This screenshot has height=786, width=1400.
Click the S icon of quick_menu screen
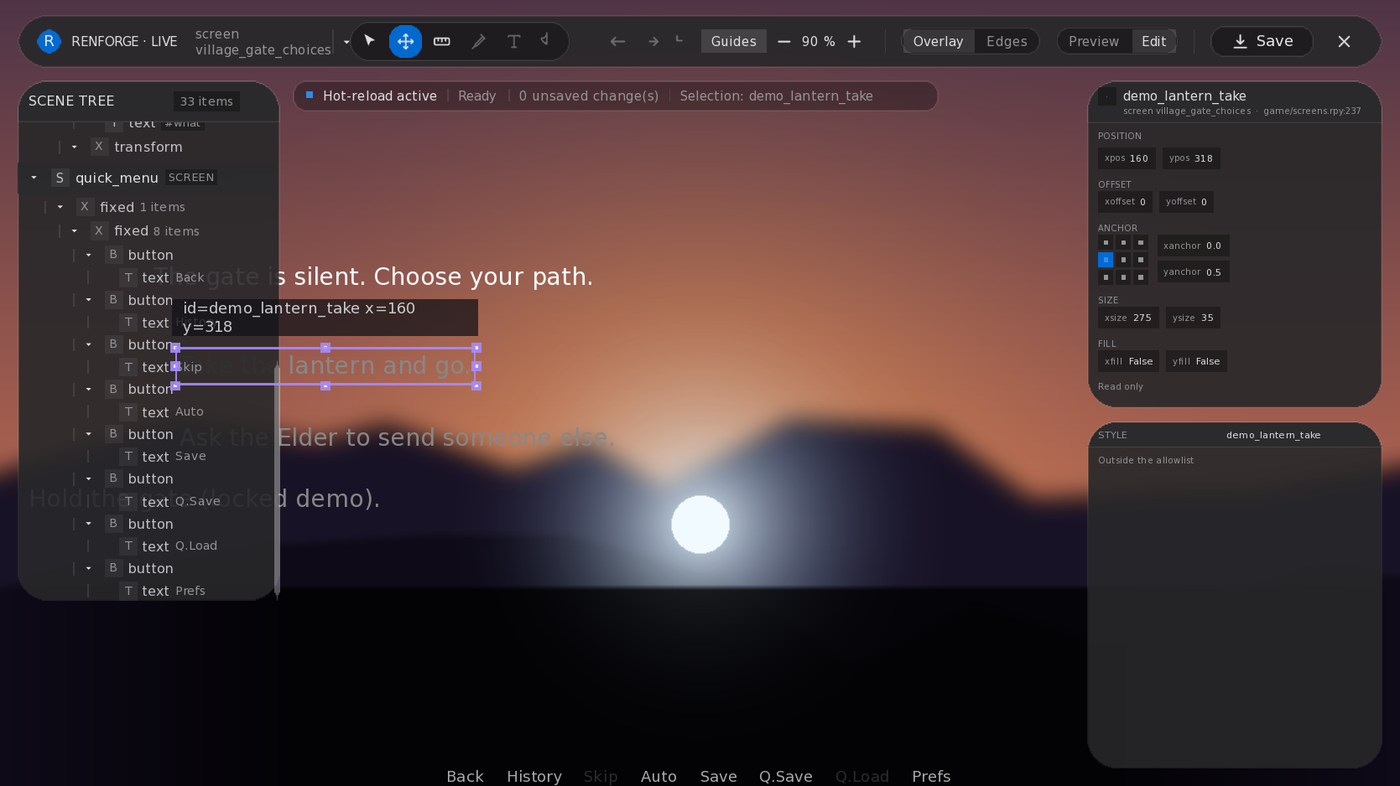60,178
